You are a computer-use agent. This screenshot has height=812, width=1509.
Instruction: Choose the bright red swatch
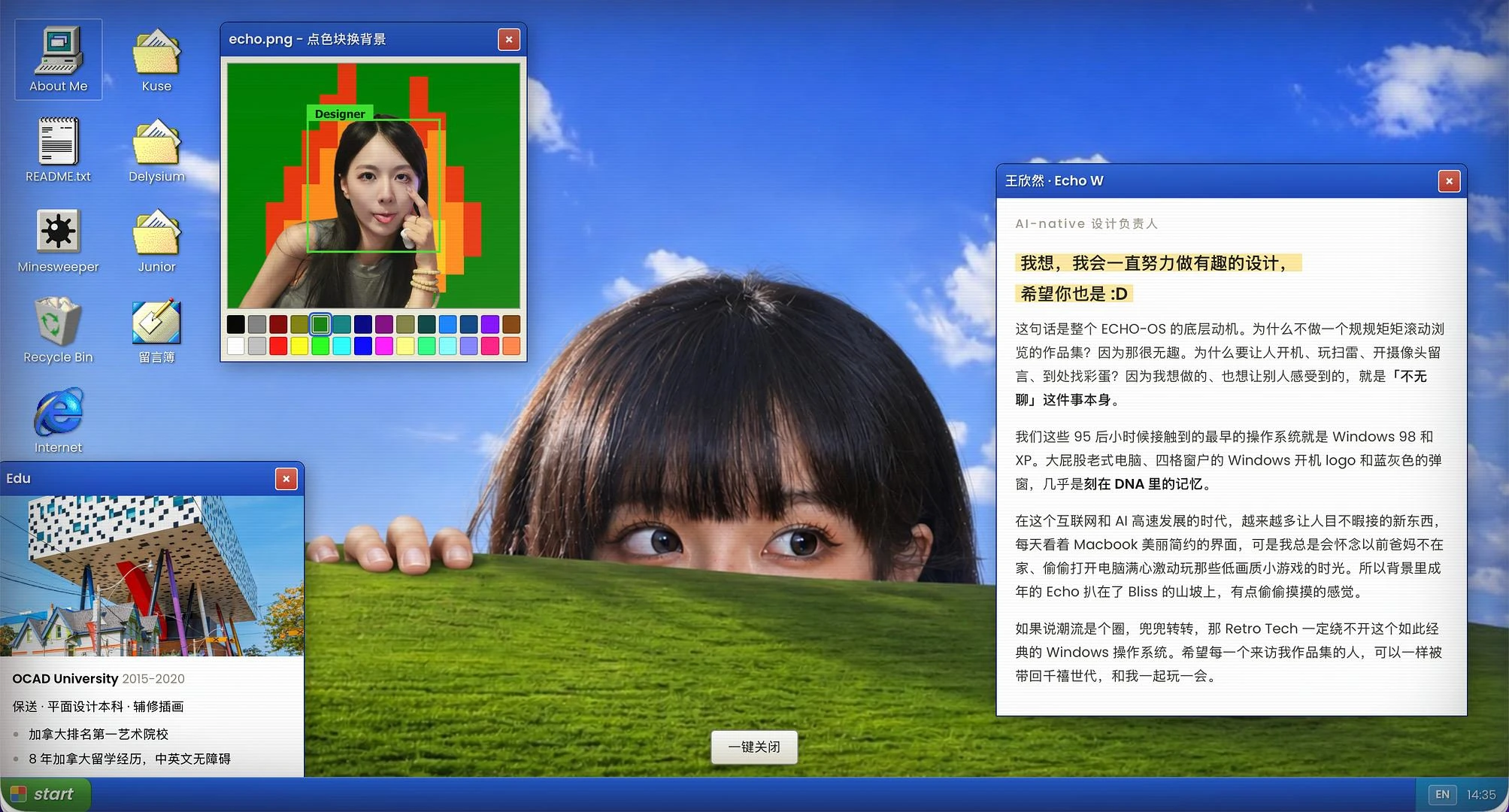pyautogui.click(x=278, y=346)
